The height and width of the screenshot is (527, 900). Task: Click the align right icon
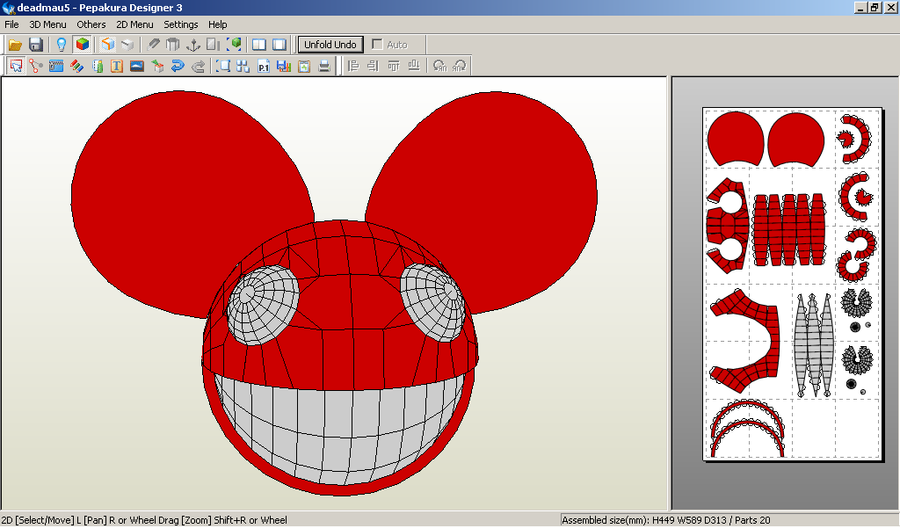[x=373, y=66]
